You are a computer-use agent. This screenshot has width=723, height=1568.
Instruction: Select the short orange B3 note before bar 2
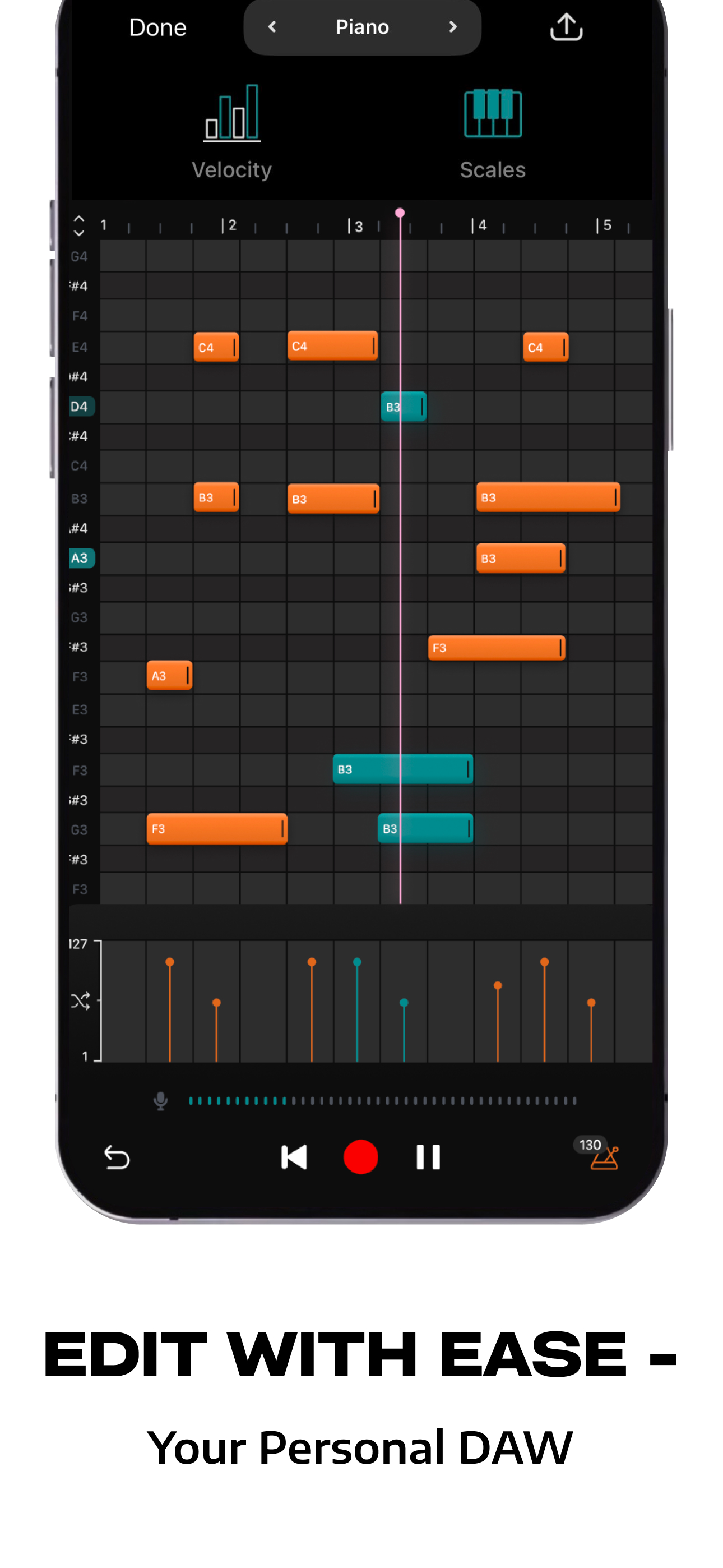coord(216,498)
